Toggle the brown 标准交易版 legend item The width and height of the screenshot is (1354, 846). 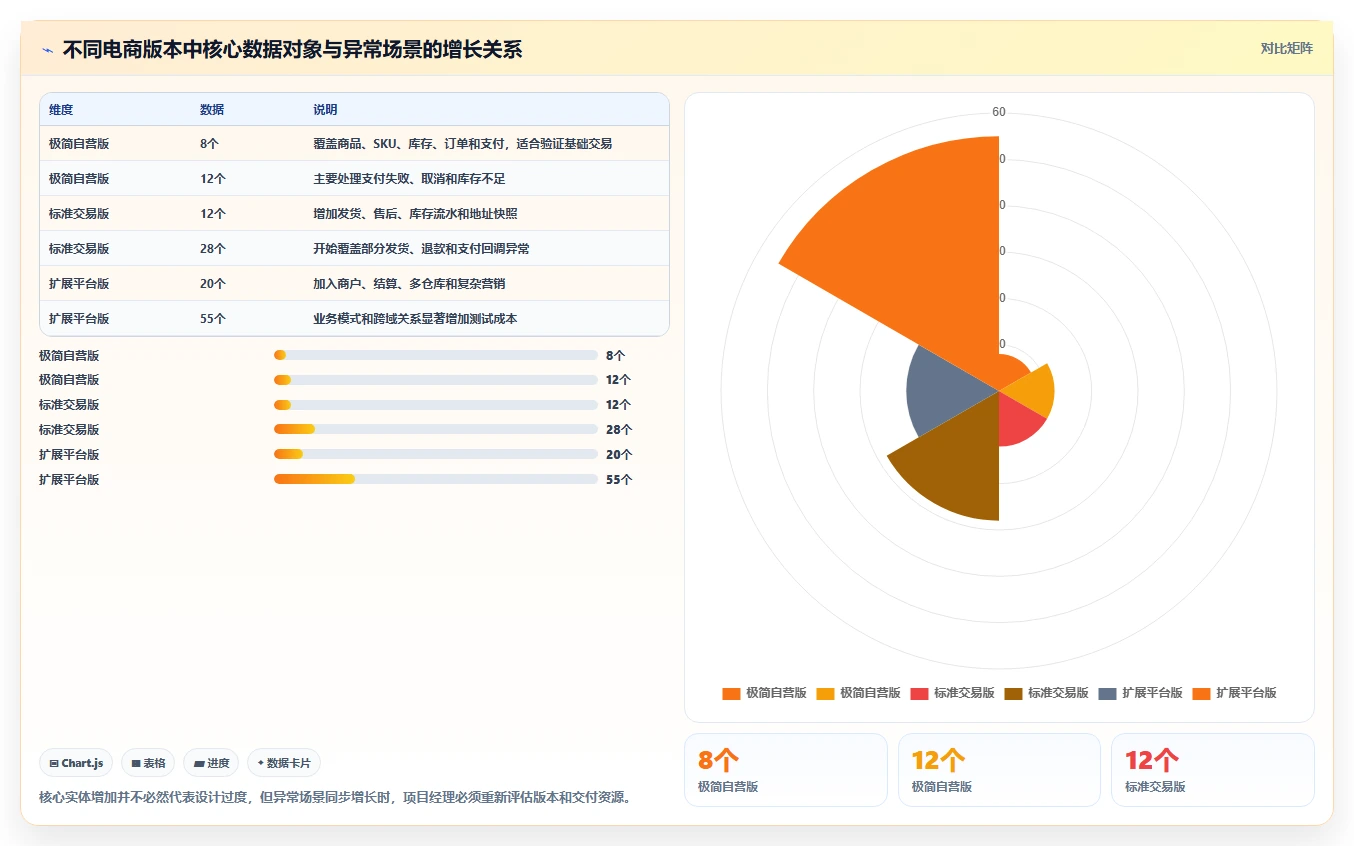pyautogui.click(x=1046, y=693)
